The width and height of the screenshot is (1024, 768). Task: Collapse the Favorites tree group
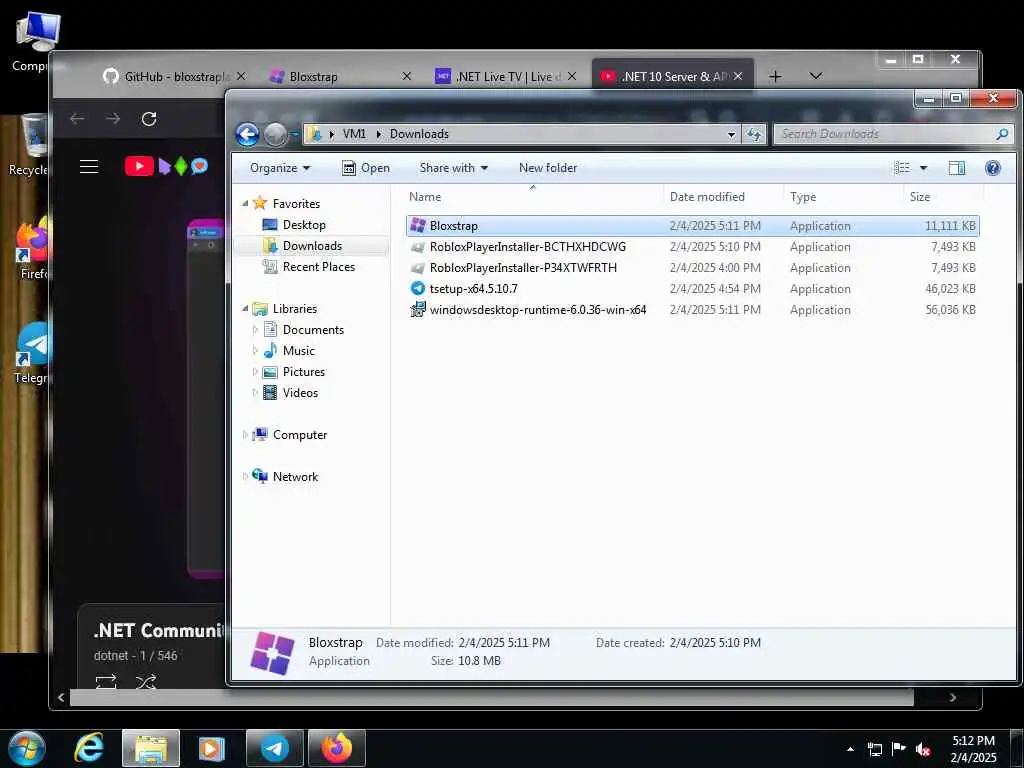click(246, 204)
